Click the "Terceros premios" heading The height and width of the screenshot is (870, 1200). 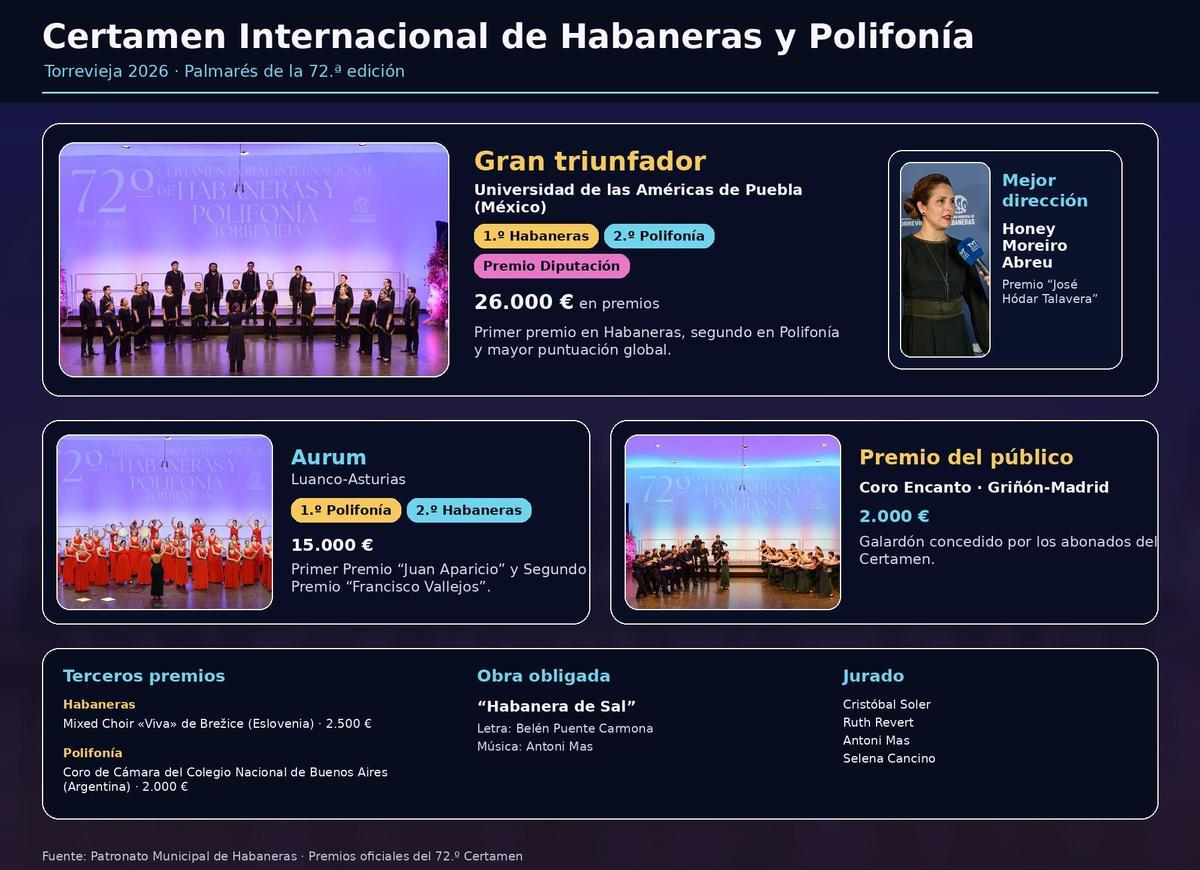pyautogui.click(x=144, y=676)
